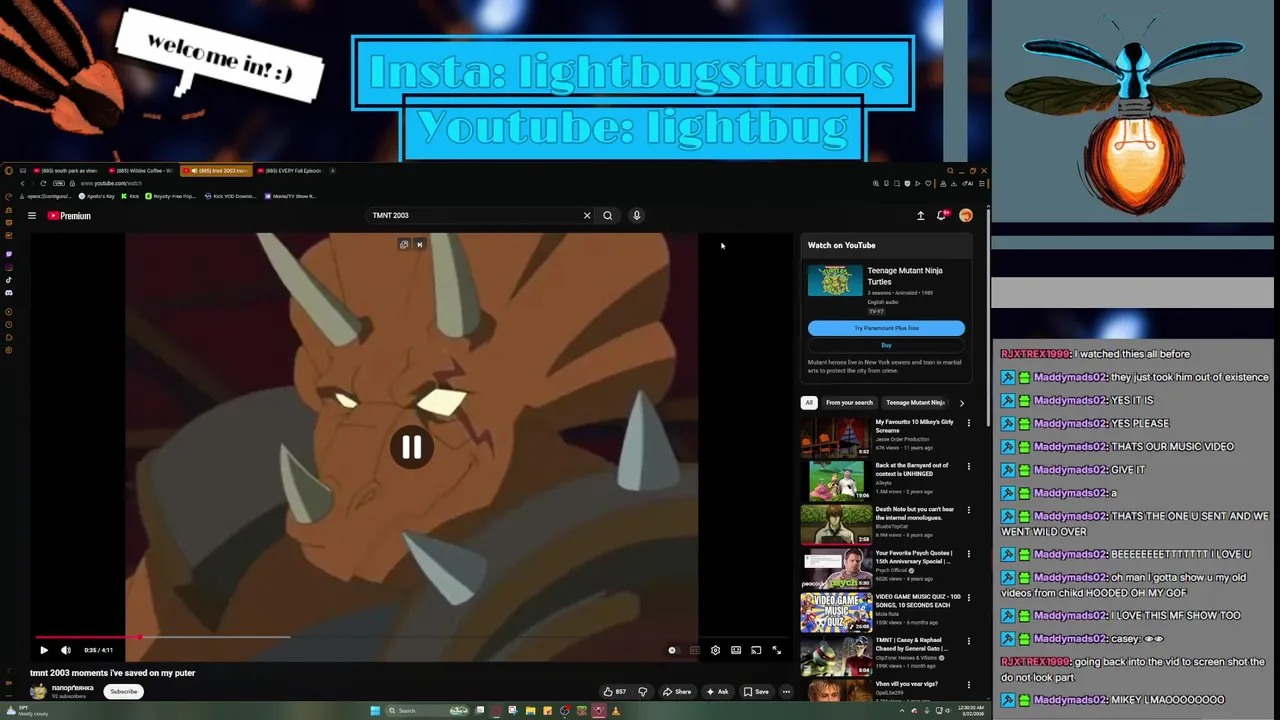Click the Windows taskbar Search box
Viewport: 1280px width, 720px height.
click(428, 711)
